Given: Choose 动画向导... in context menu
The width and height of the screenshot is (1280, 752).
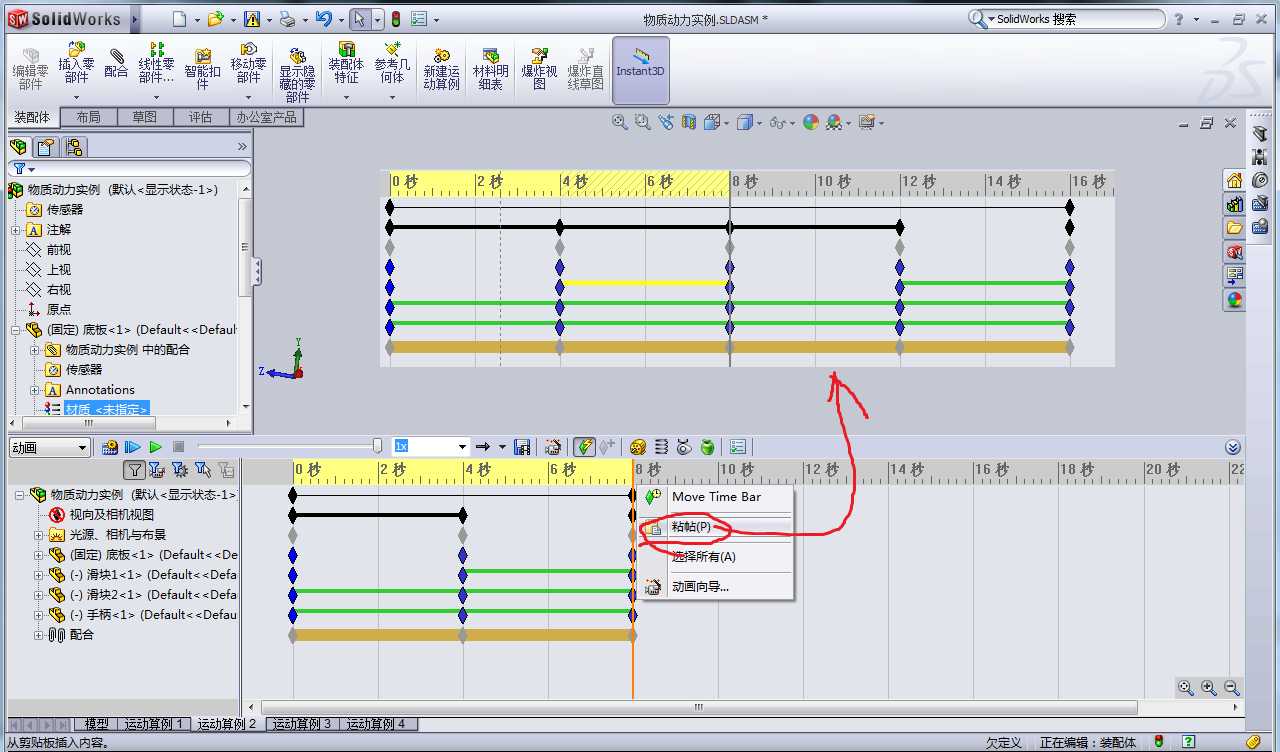Looking at the screenshot, I should [x=716, y=587].
